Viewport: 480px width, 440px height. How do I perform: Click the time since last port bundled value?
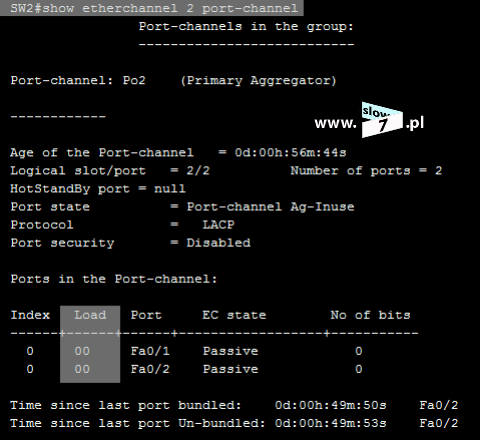pos(330,405)
